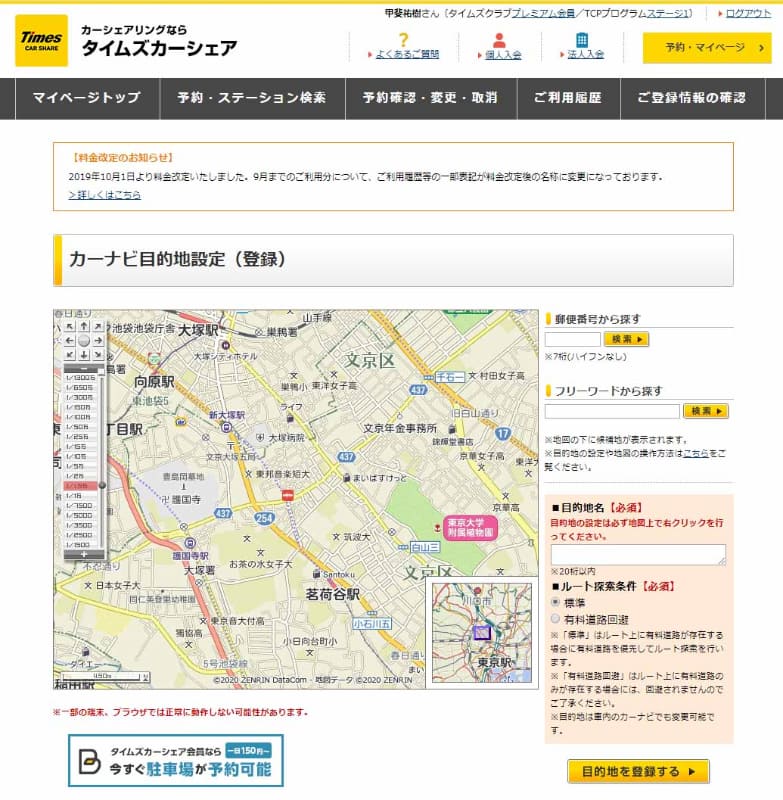783x800 pixels.
Task: Click the 東京大学附属植物園 pink label on map
Action: click(x=470, y=528)
